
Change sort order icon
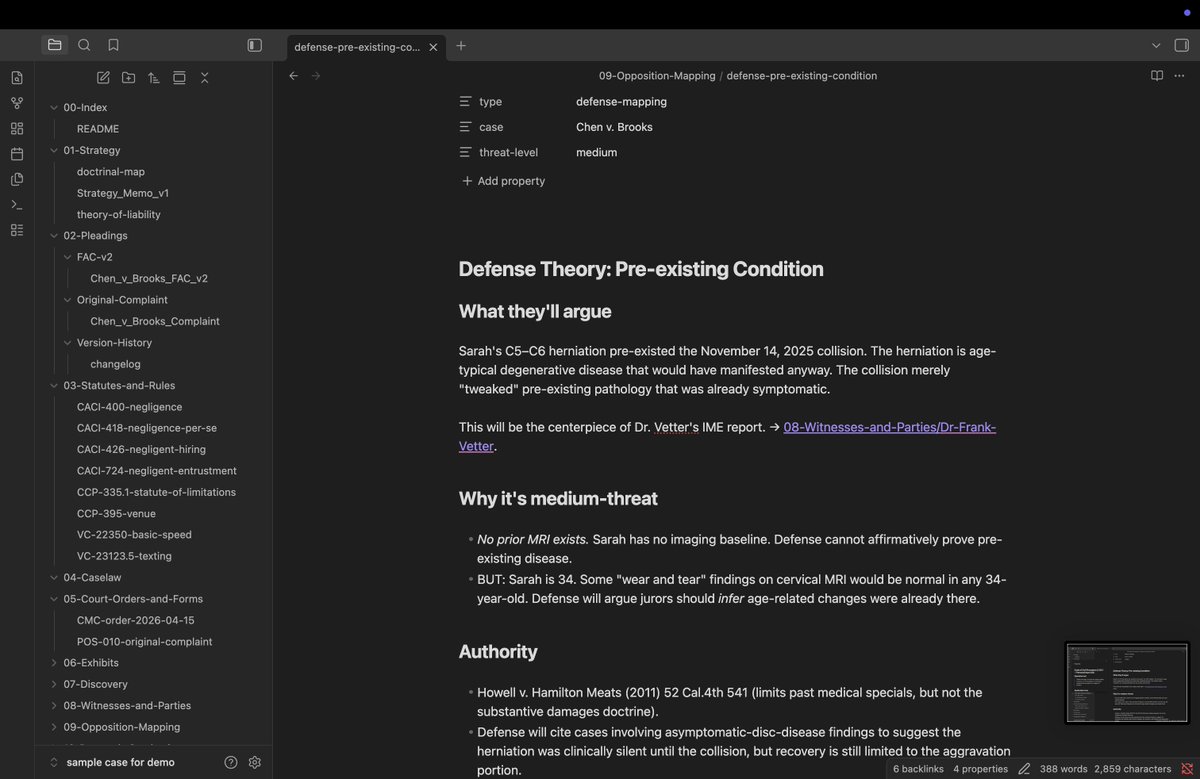(154, 77)
